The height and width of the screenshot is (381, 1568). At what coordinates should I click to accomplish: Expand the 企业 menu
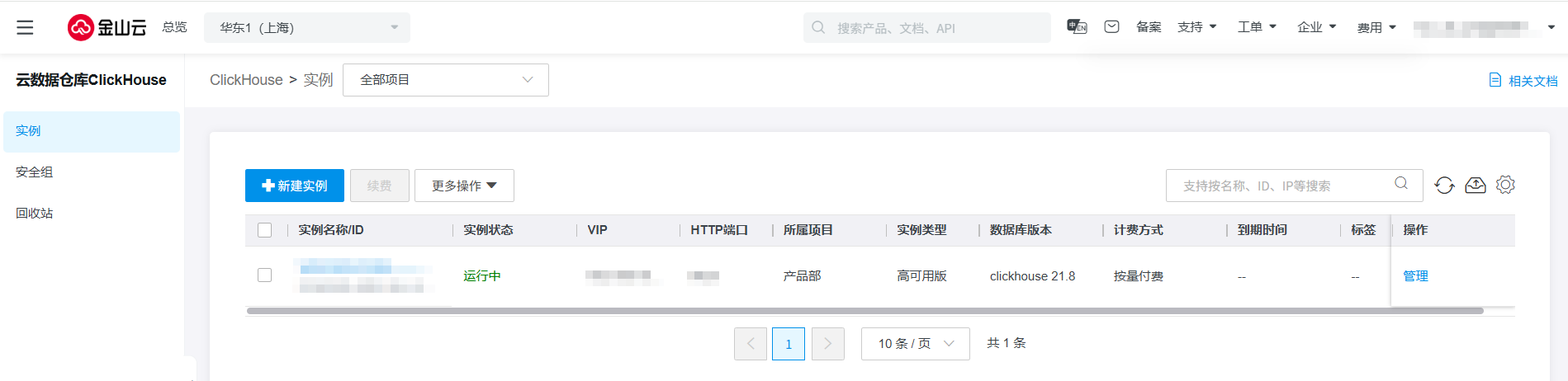[1317, 27]
